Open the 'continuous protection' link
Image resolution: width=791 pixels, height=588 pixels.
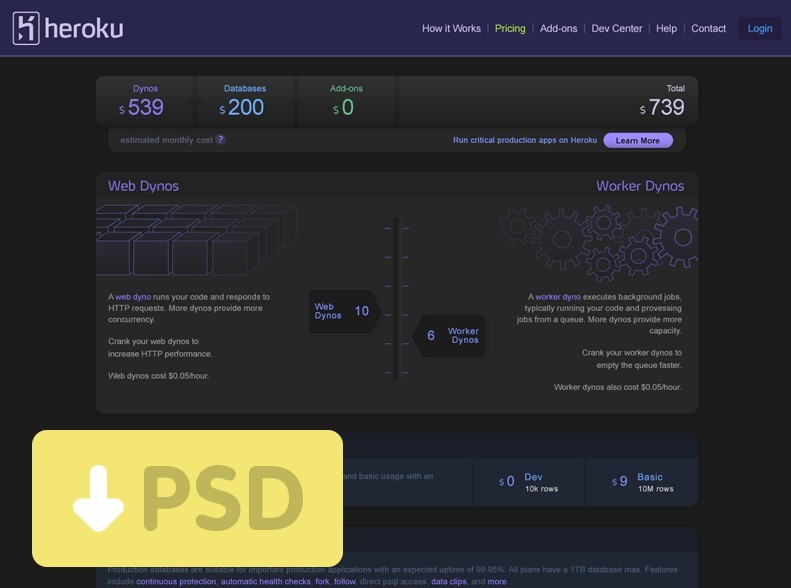[176, 581]
